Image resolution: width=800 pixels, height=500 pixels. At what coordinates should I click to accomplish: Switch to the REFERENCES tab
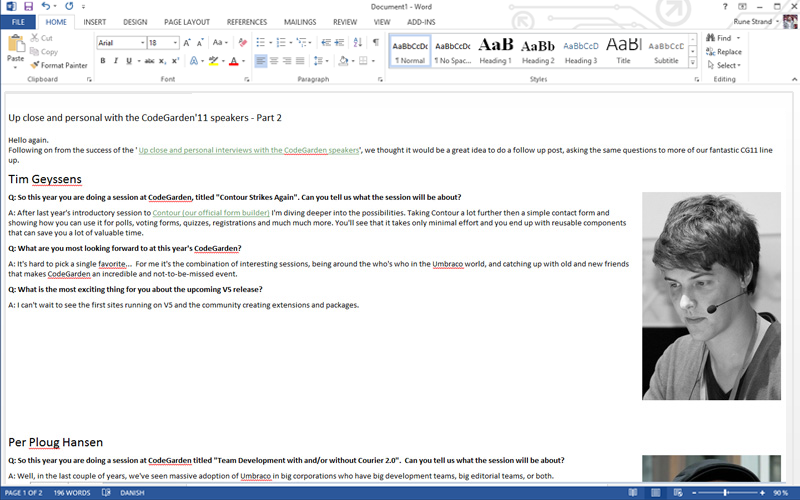pos(247,22)
